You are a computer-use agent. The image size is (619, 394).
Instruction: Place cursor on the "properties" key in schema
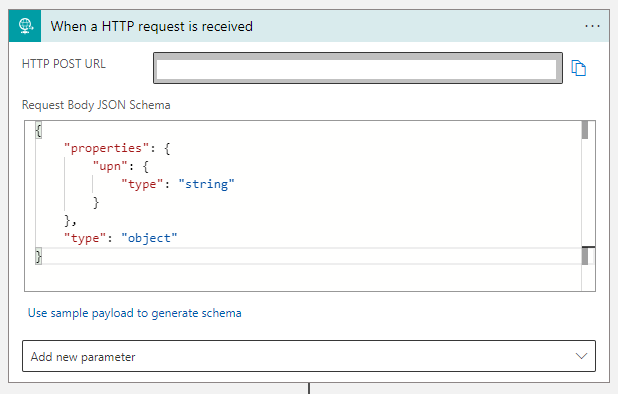pos(107,148)
